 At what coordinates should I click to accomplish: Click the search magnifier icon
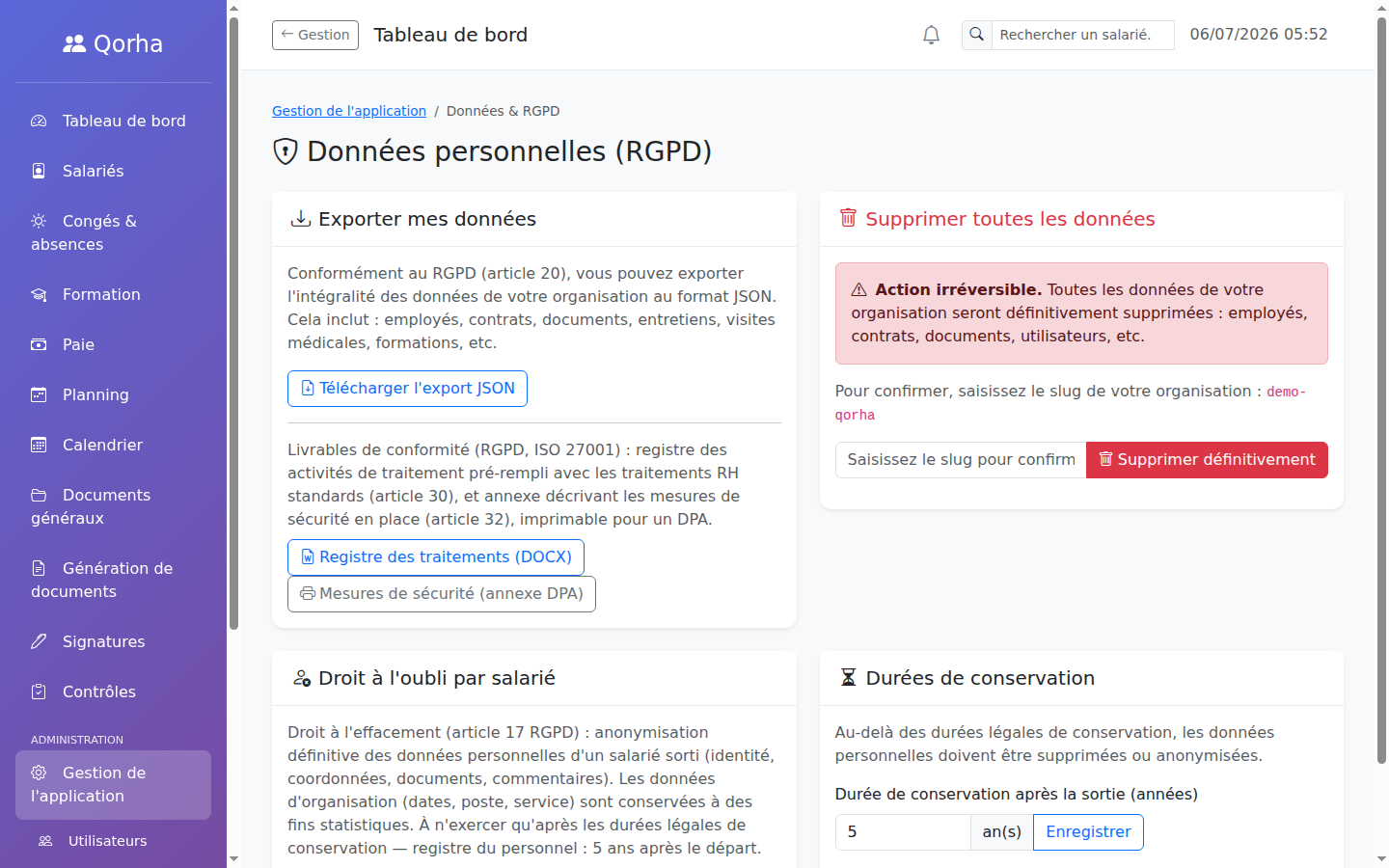(x=976, y=35)
